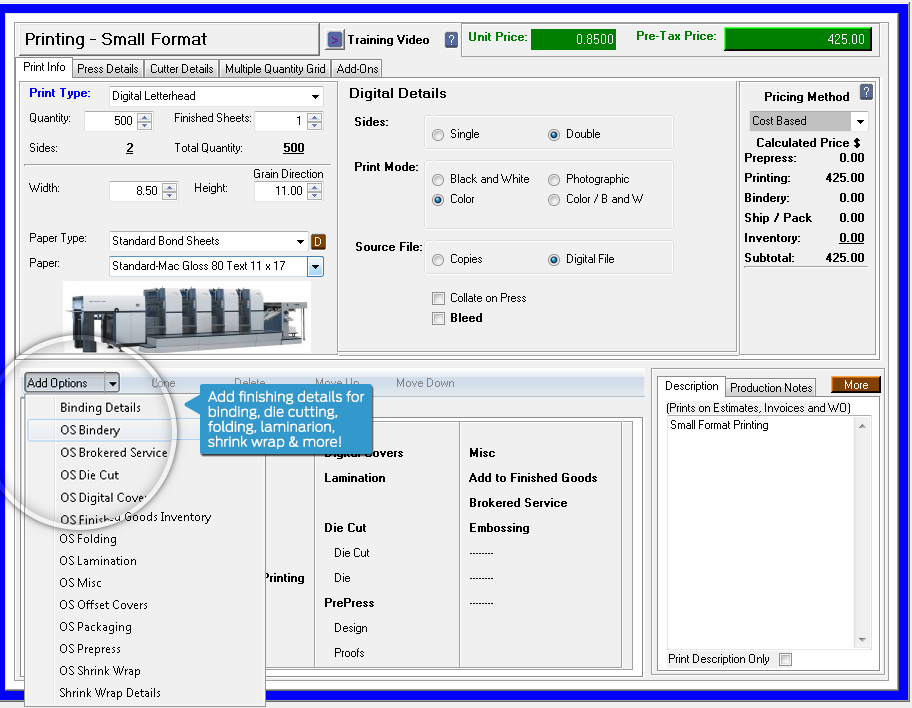Select Copies as the source file
Screen dimensions: 912x708
pos(438,259)
